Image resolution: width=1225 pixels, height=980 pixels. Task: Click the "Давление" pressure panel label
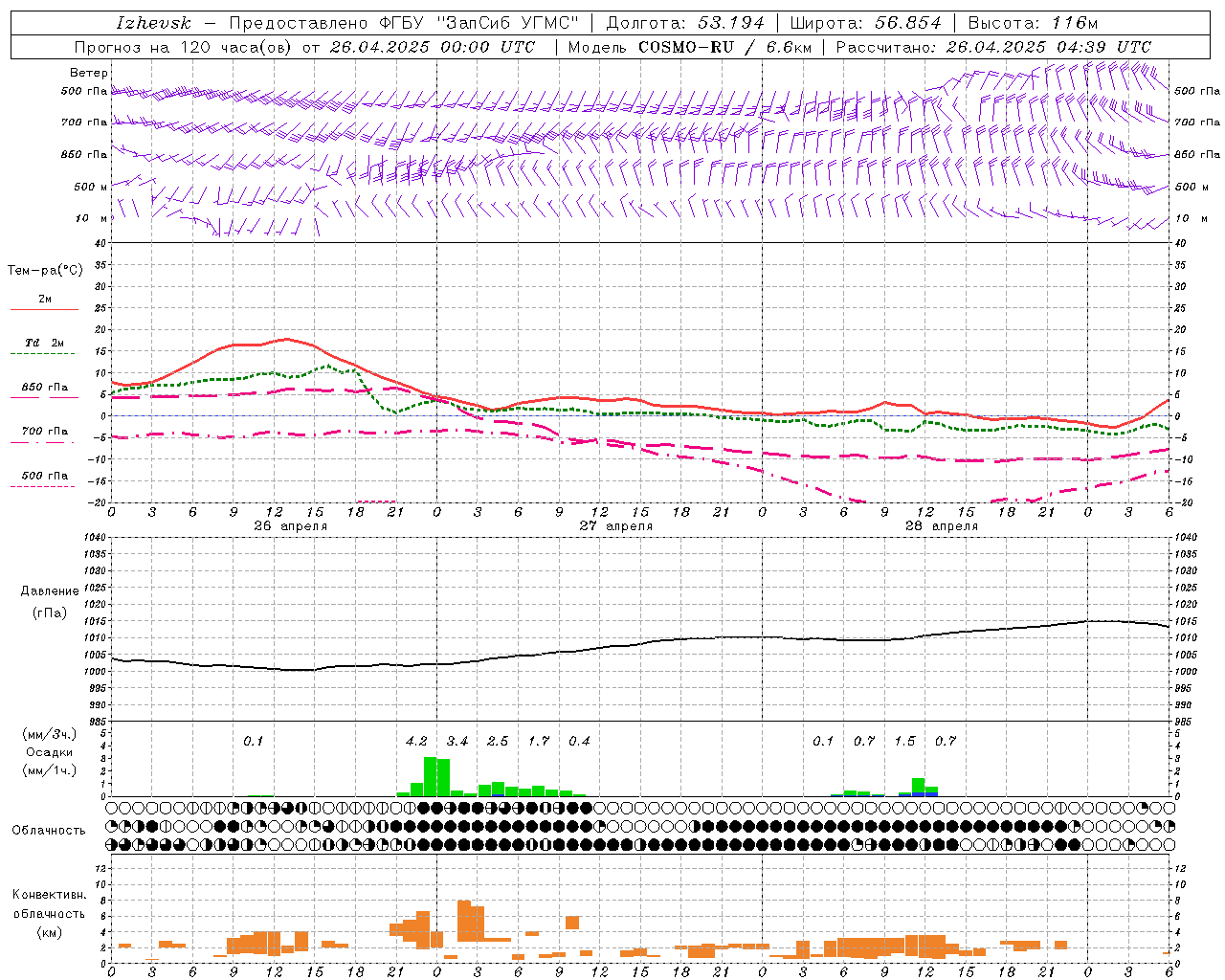tap(50, 591)
